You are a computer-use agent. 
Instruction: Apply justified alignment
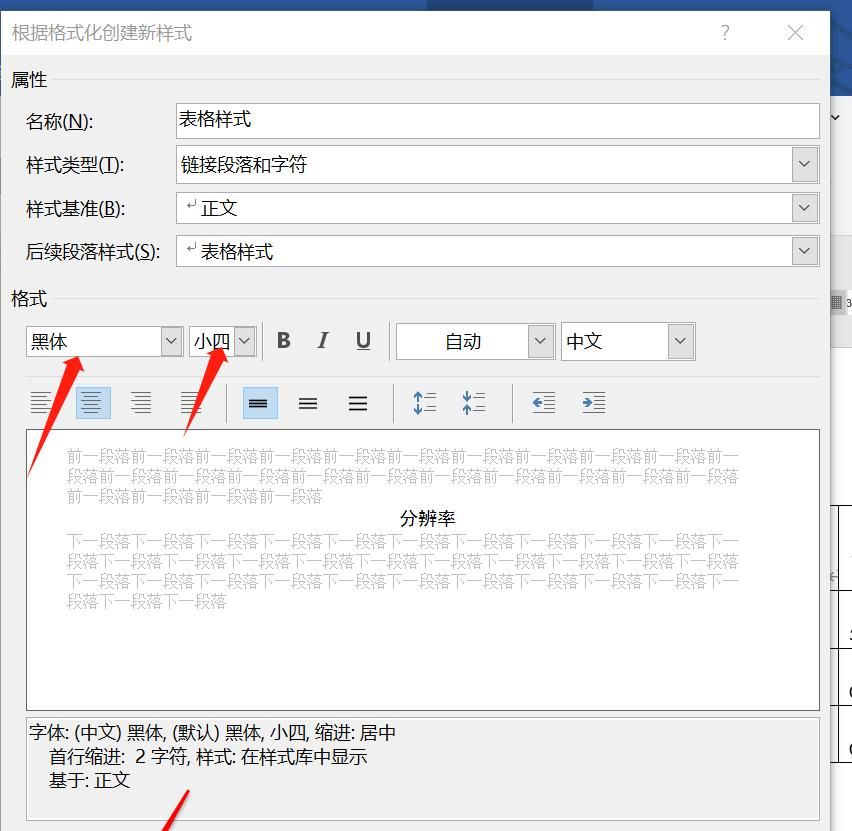tap(189, 402)
